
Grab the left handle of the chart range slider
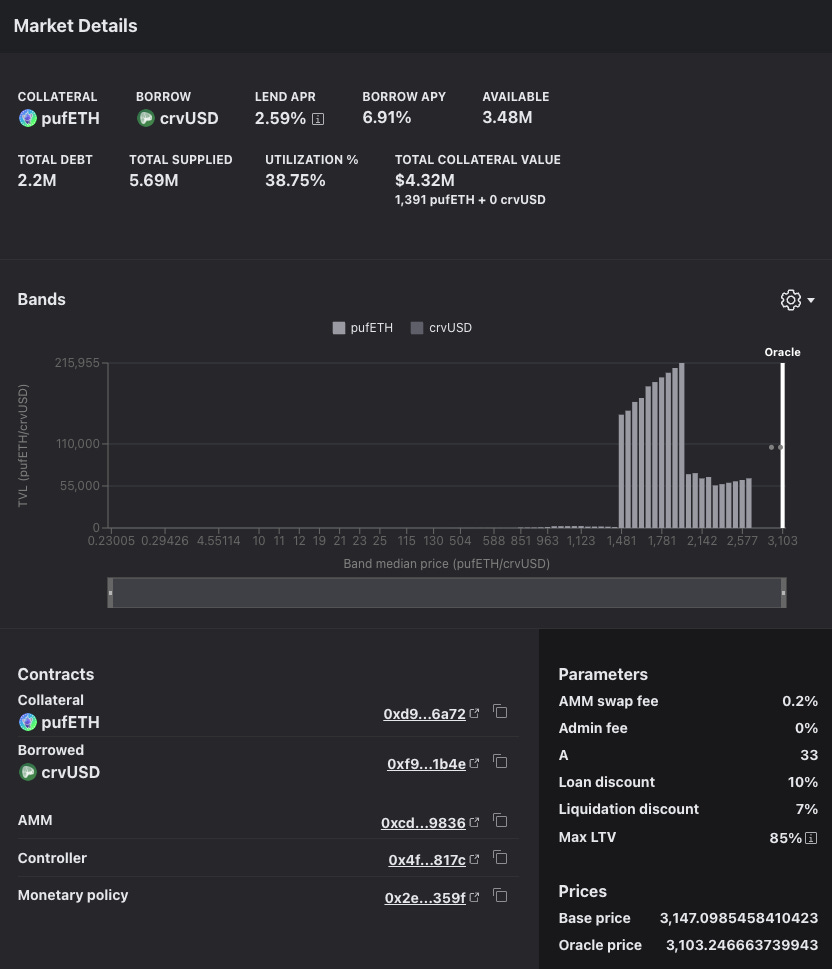pyautogui.click(x=110, y=593)
